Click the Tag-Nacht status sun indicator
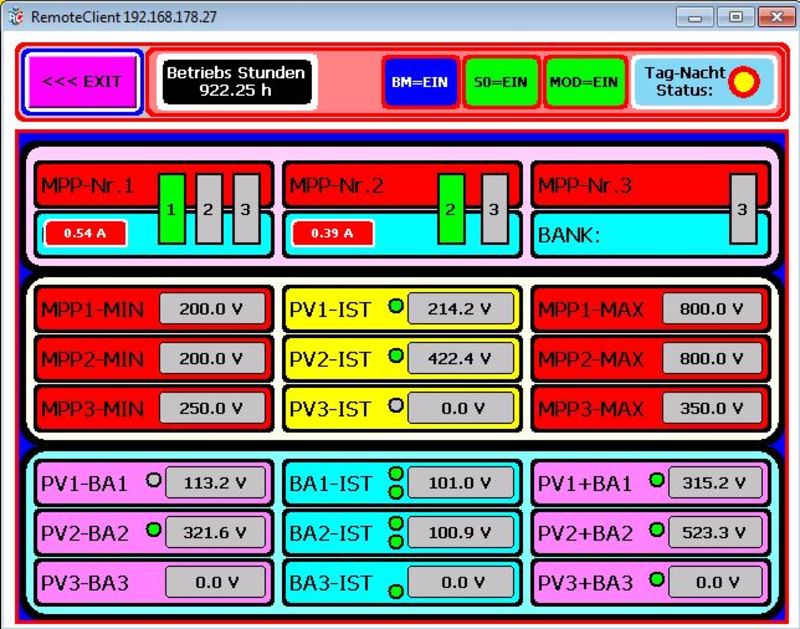Viewport: 800px width, 629px height. 743,82
